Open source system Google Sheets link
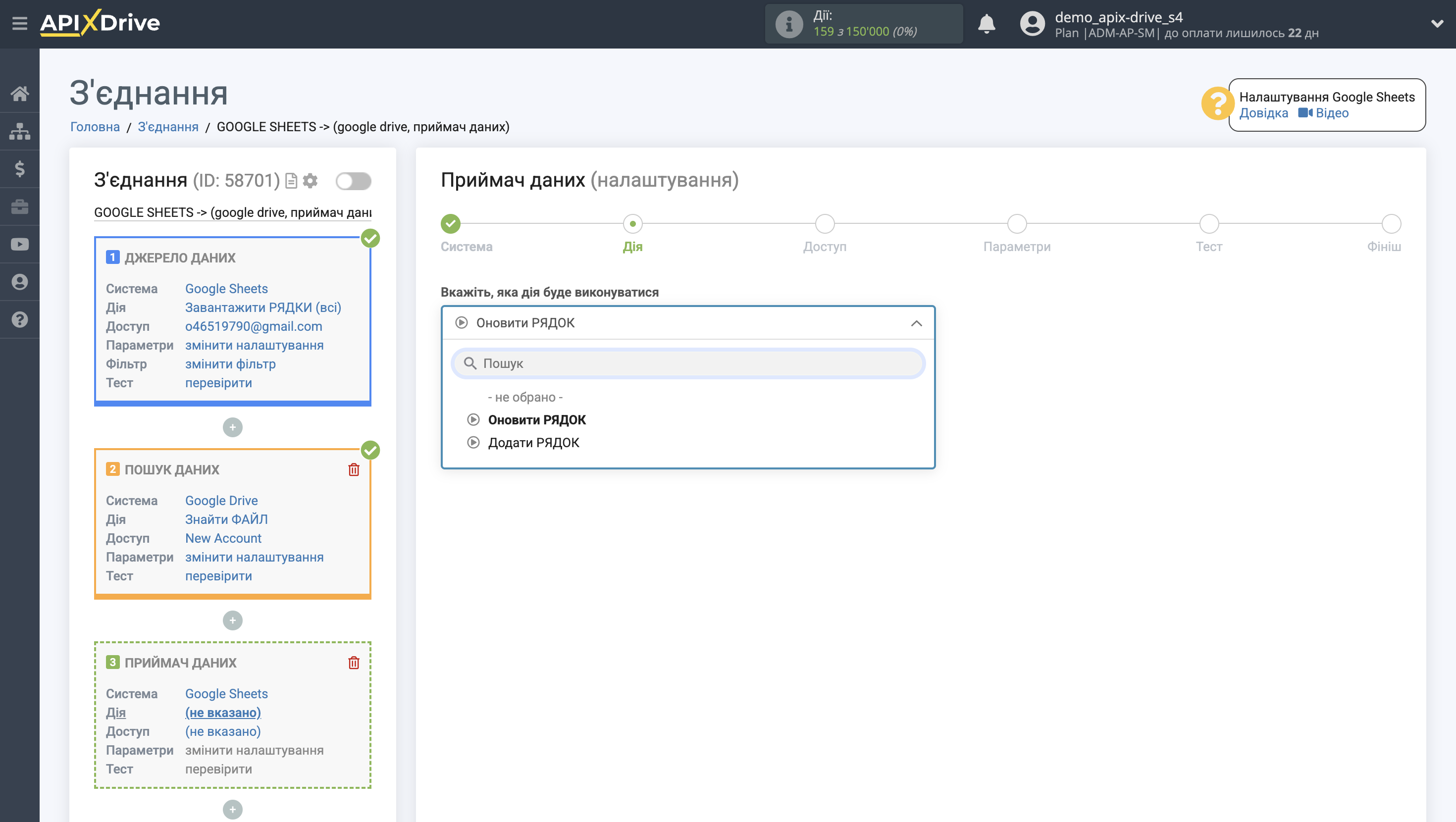The width and height of the screenshot is (1456, 822). [226, 289]
